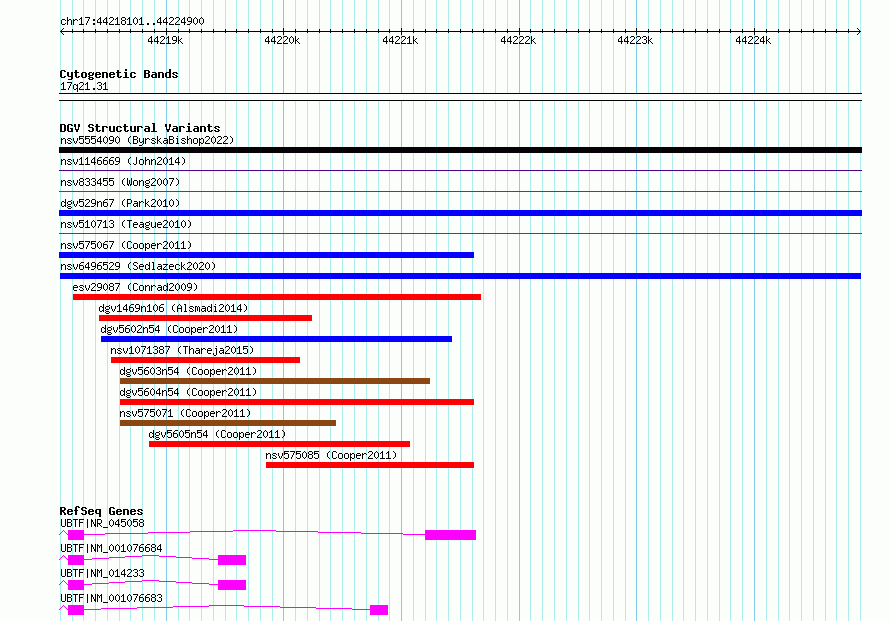Screen dimensions: 890x621
Task: Click the UBTF|NM_014233 transcript label
Action: (102, 573)
